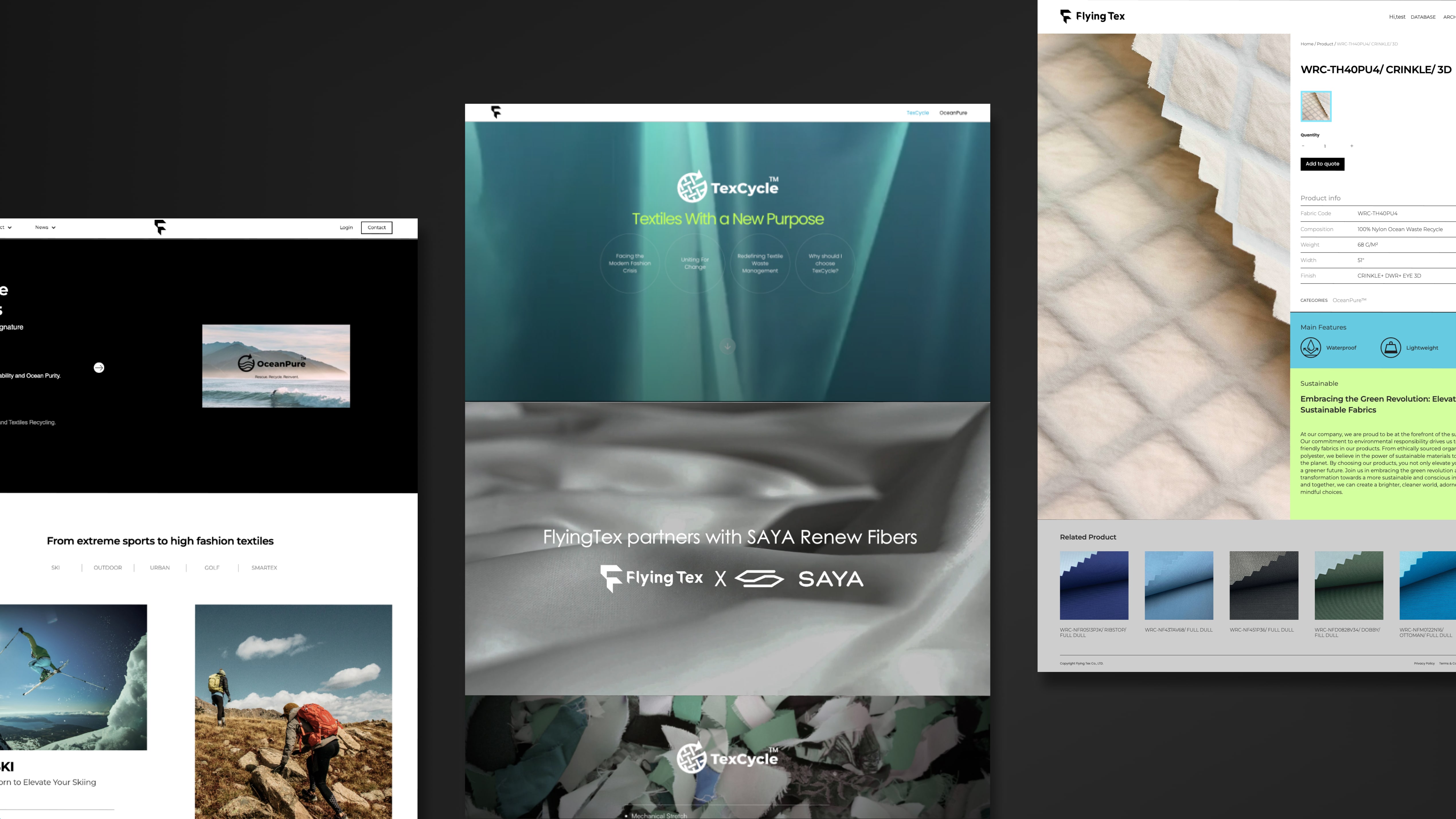Screen dimensions: 1456x819
Task: Open the News dropdown in homepage nav
Action: coord(45,227)
